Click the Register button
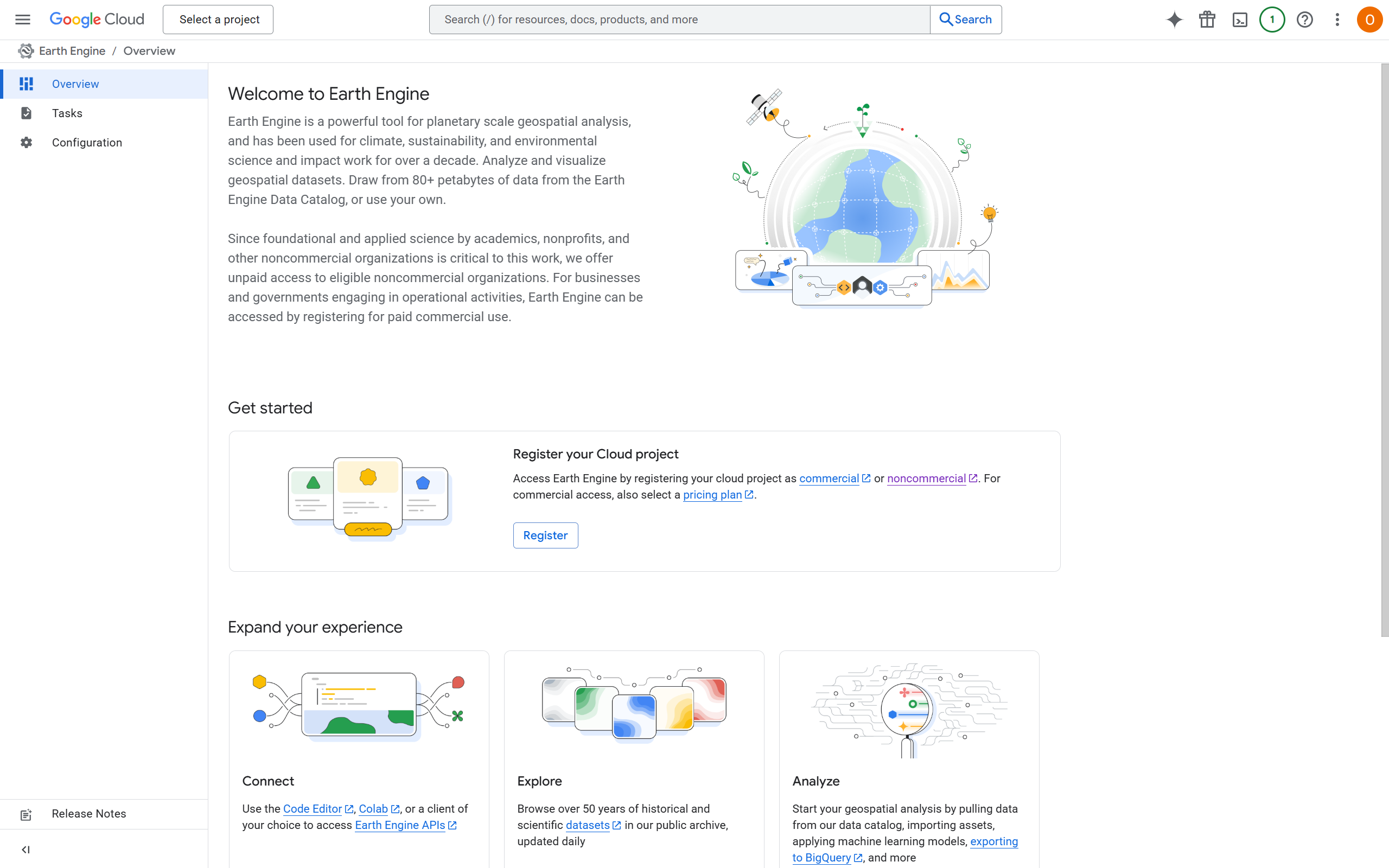 click(545, 535)
